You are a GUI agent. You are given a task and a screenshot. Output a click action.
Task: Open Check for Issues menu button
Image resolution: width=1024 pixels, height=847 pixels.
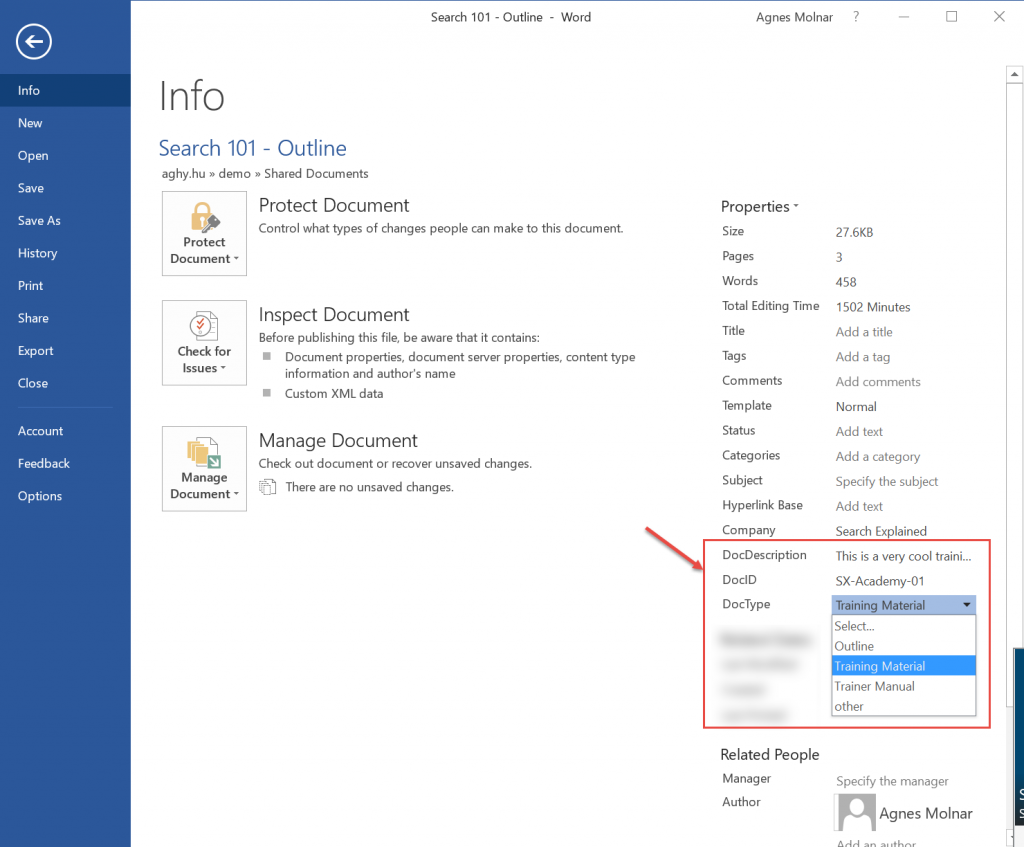click(204, 343)
